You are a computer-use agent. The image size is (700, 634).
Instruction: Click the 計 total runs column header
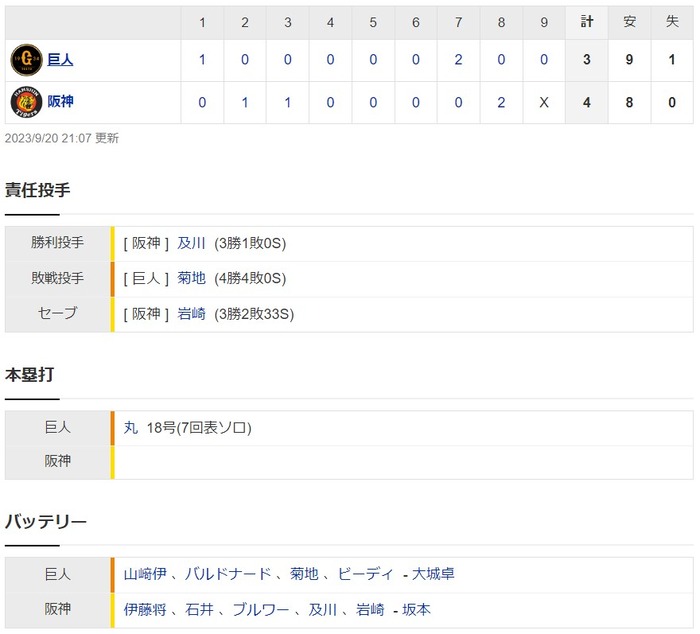coord(586,21)
